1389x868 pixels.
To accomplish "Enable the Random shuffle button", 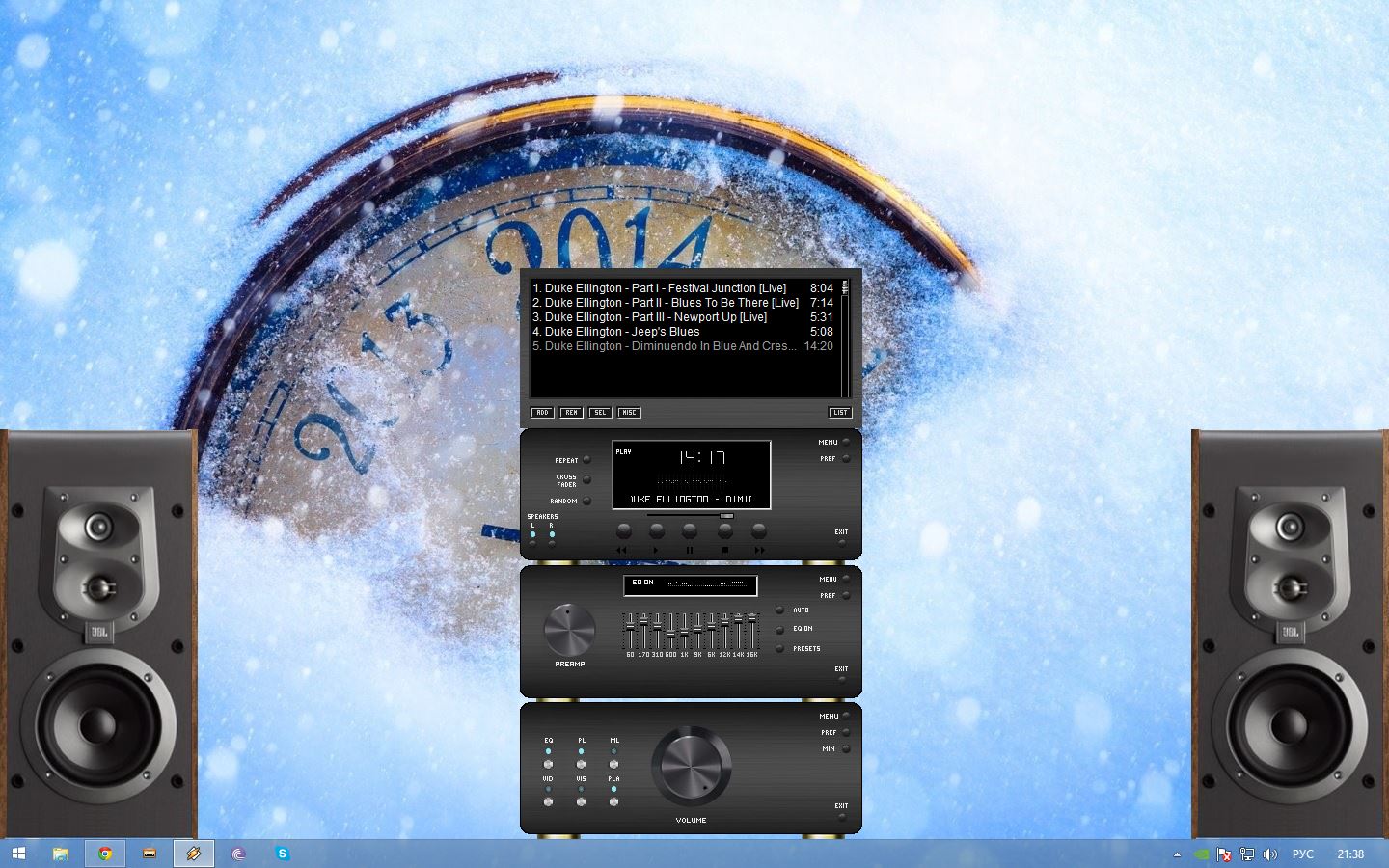I will click(586, 501).
